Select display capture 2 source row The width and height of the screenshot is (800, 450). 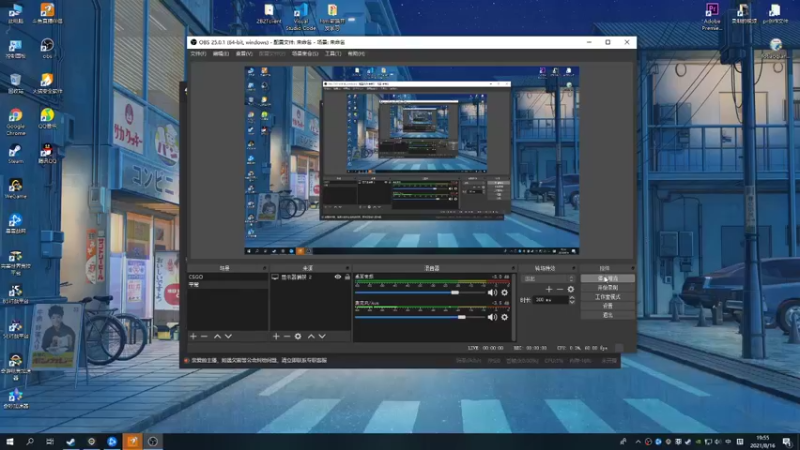(310, 277)
